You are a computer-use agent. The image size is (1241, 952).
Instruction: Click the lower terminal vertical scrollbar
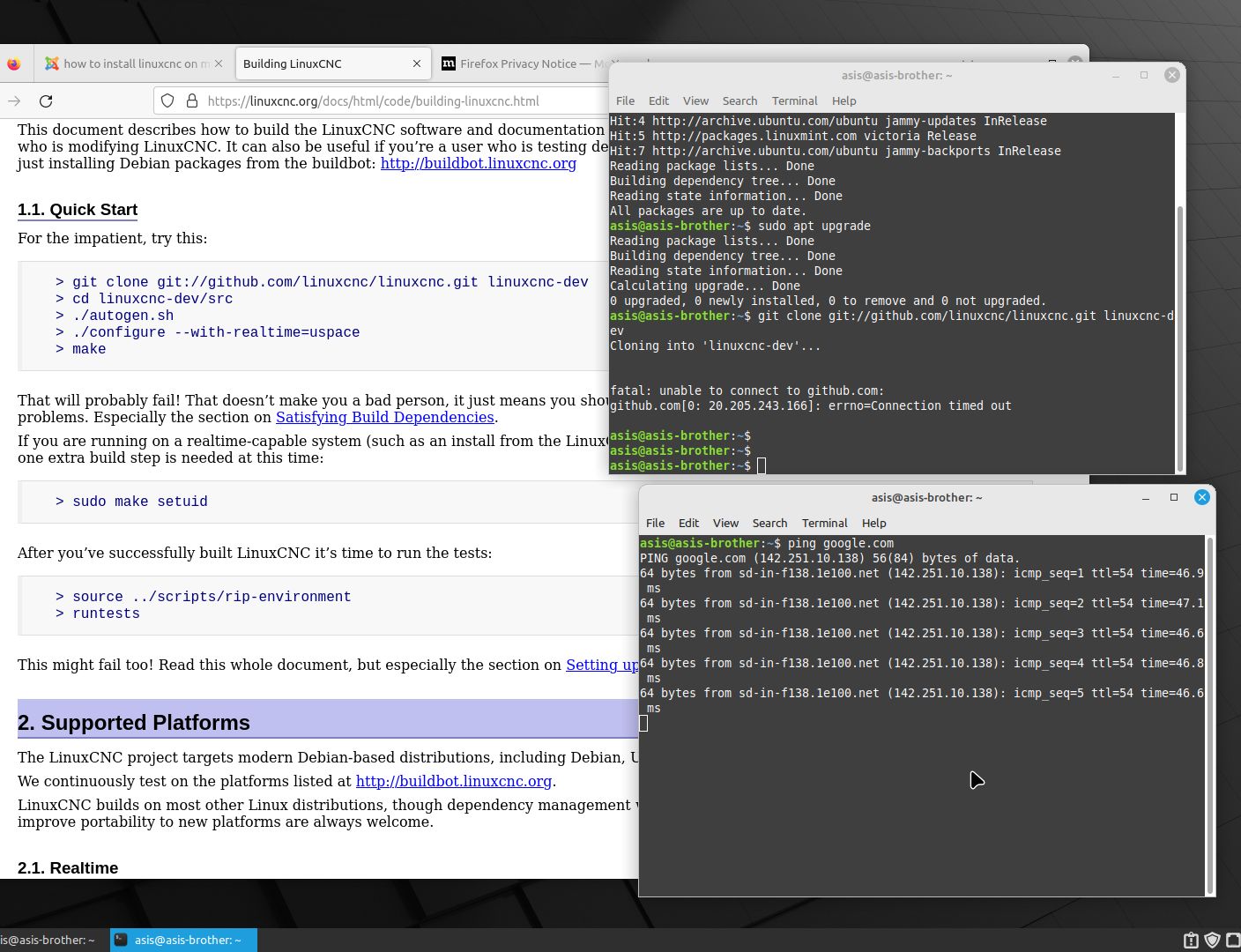pyautogui.click(x=1210, y=715)
